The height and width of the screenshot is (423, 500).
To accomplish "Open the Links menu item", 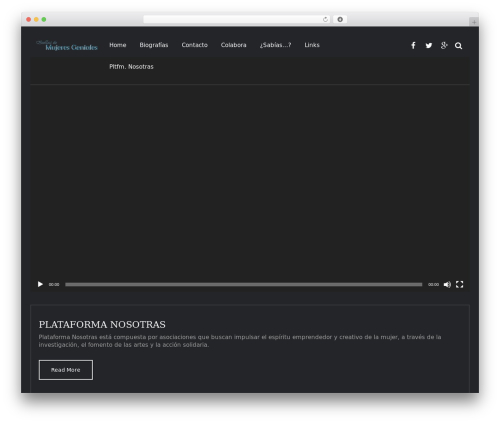I will [x=312, y=45].
